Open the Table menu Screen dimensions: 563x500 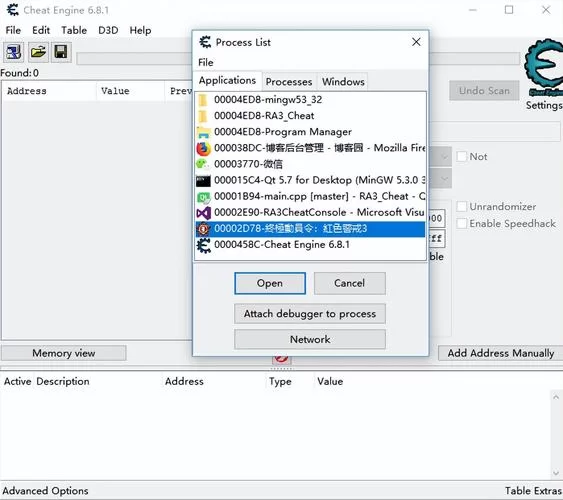coord(74,30)
